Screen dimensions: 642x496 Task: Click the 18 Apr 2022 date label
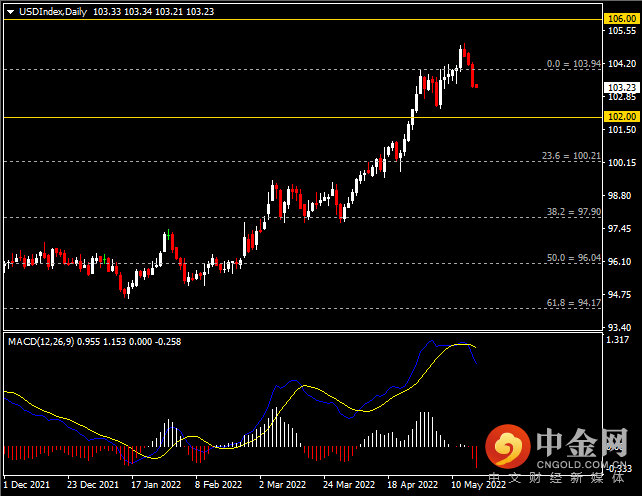pyautogui.click(x=412, y=485)
